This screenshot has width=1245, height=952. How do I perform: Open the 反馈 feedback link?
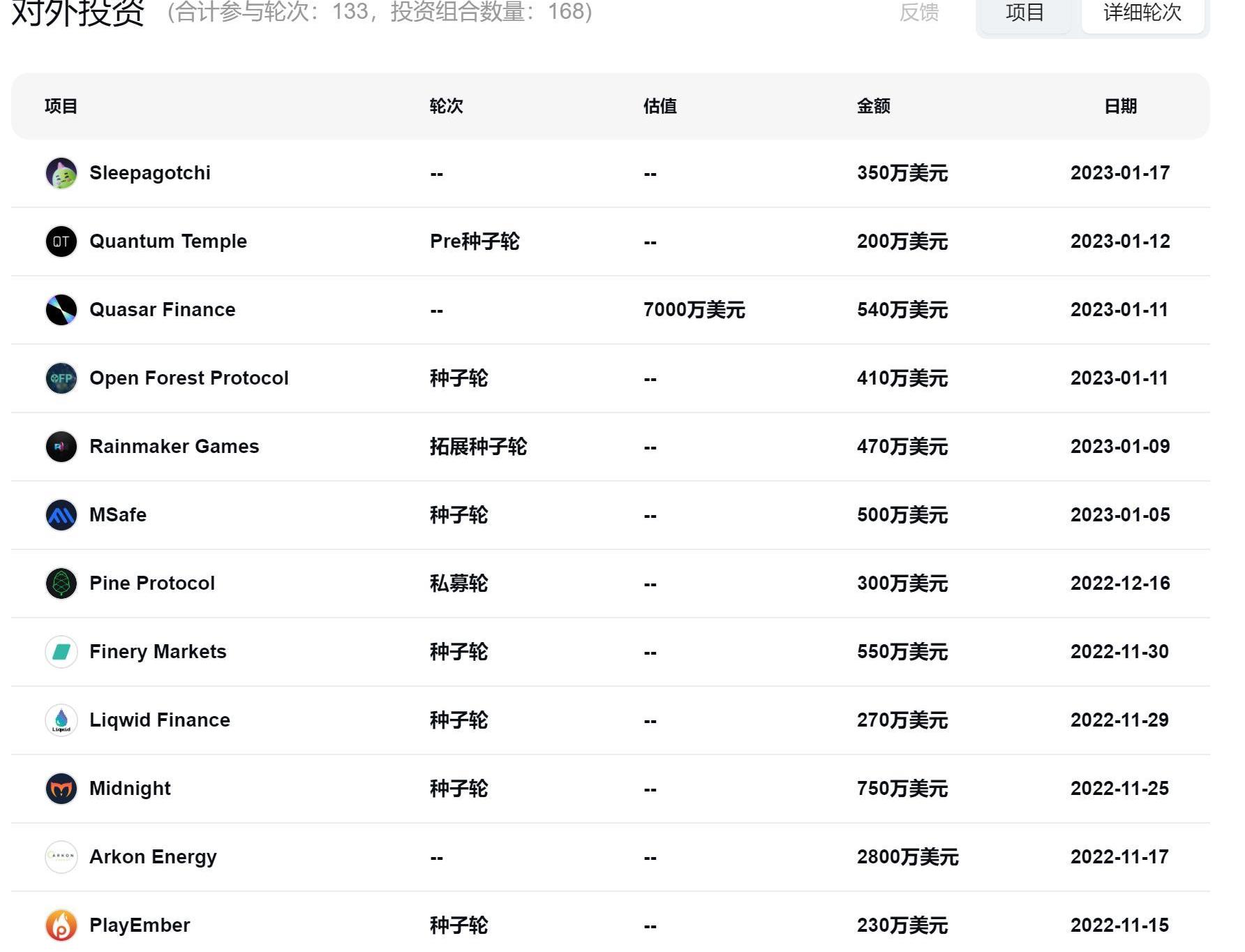pos(919,13)
